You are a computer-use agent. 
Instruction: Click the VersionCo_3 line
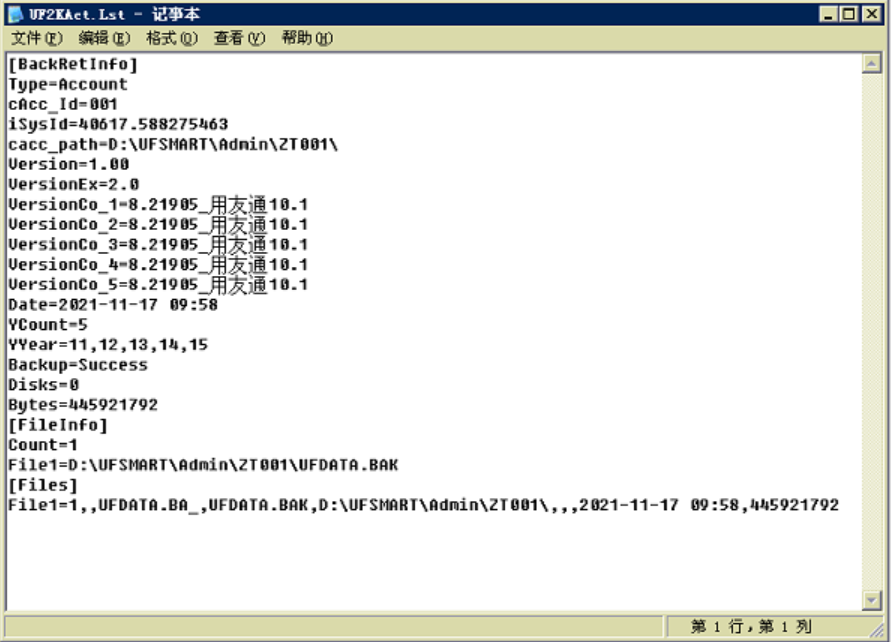(x=158, y=245)
